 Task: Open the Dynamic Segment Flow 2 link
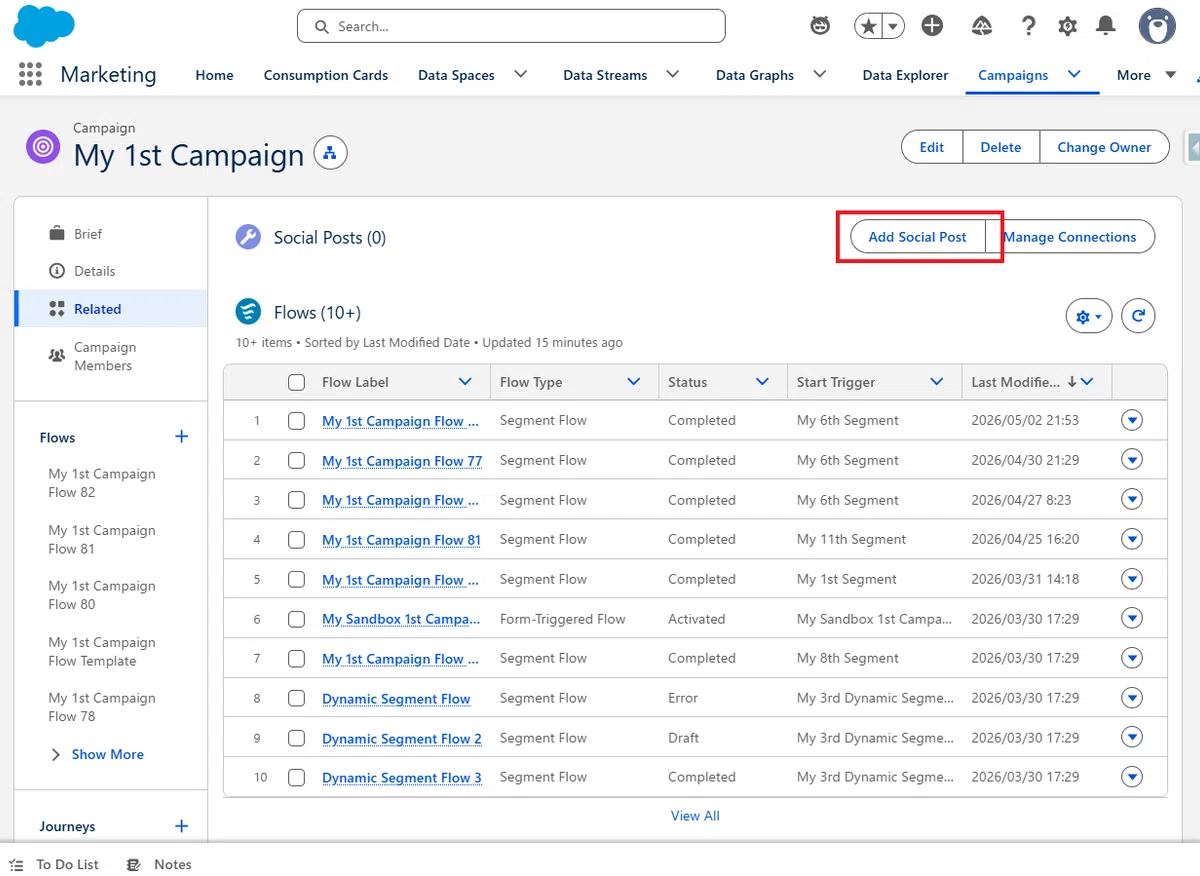(402, 738)
